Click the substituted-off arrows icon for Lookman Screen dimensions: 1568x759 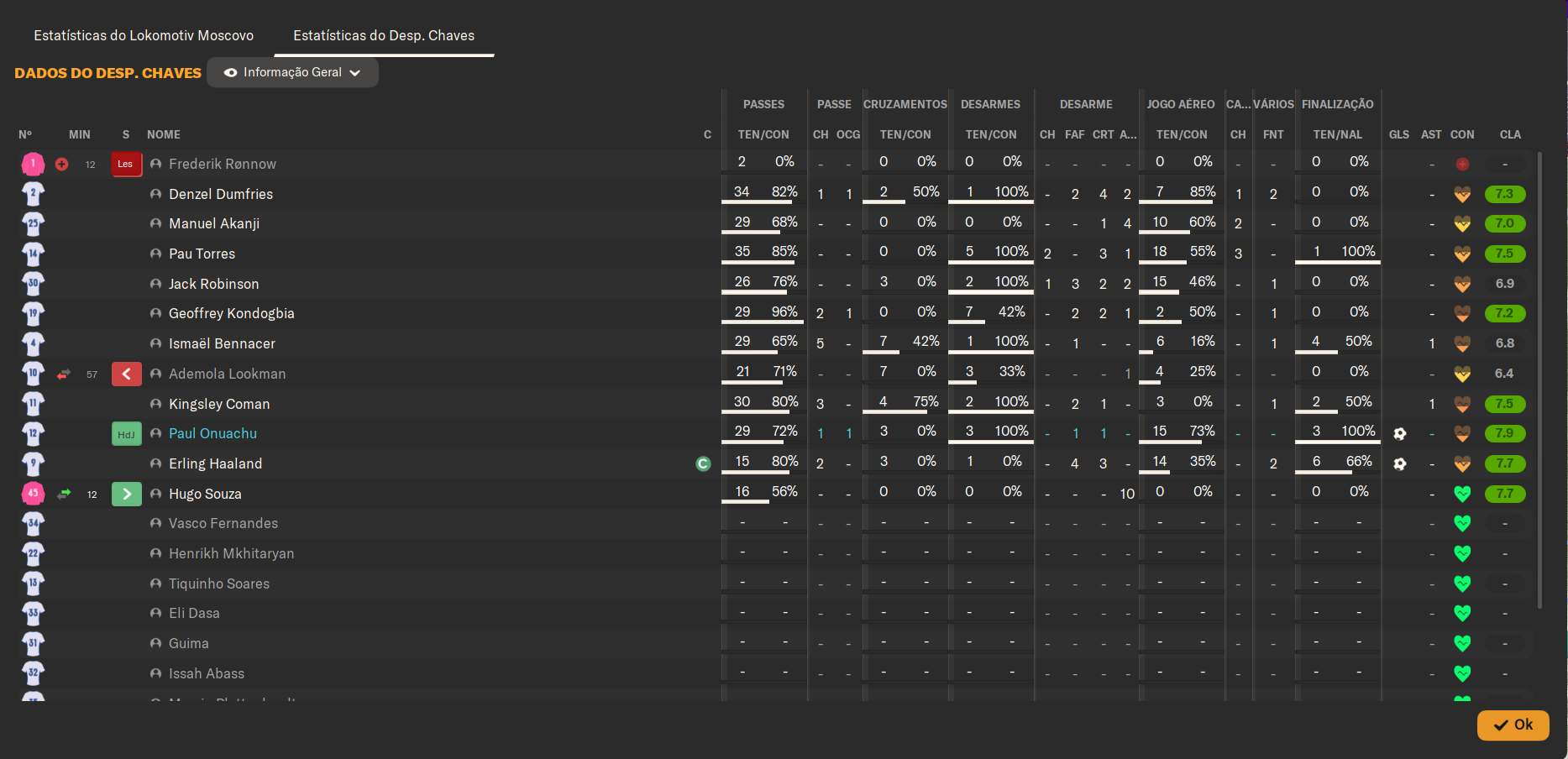point(64,374)
